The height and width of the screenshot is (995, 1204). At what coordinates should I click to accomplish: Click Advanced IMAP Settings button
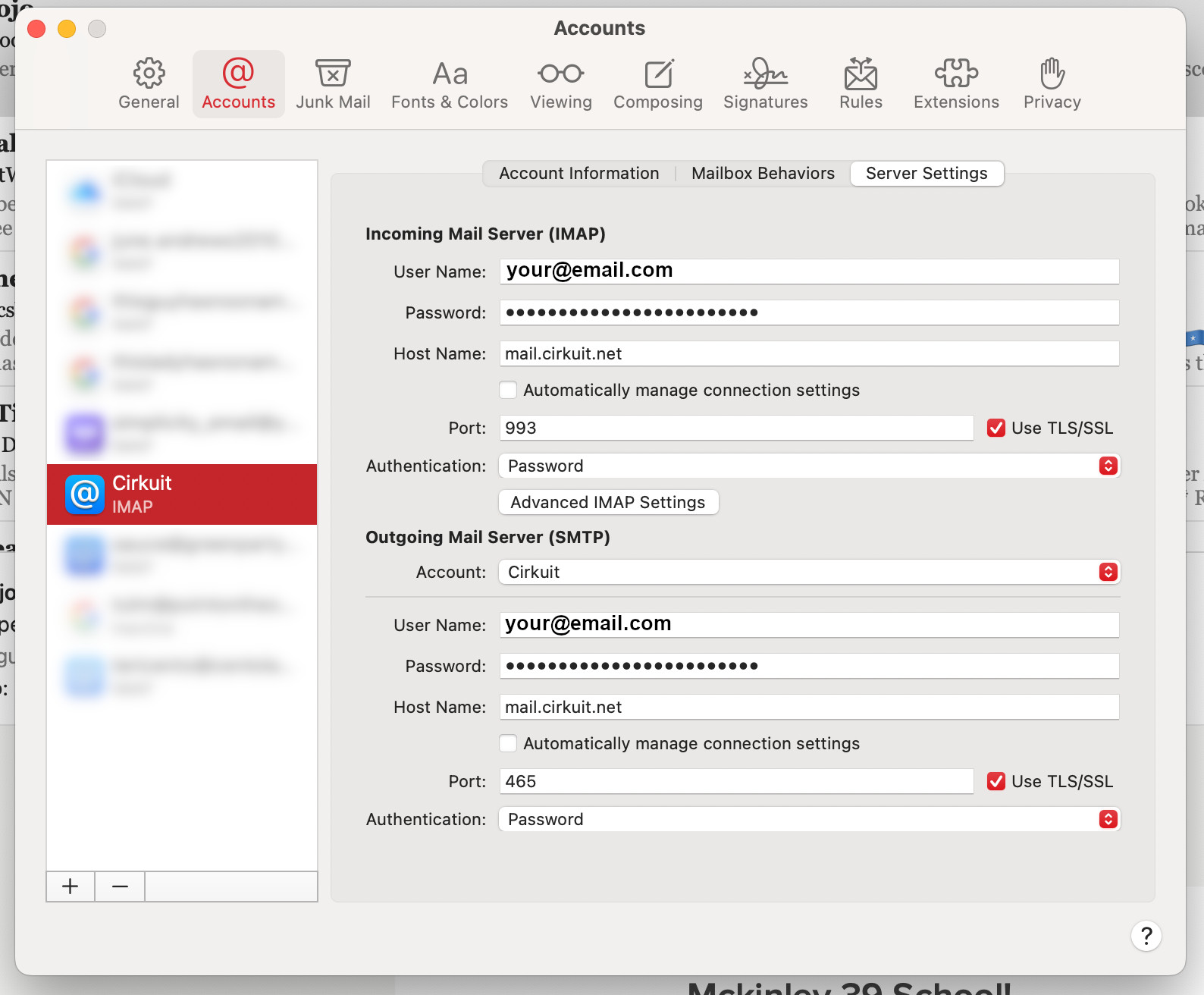point(608,502)
